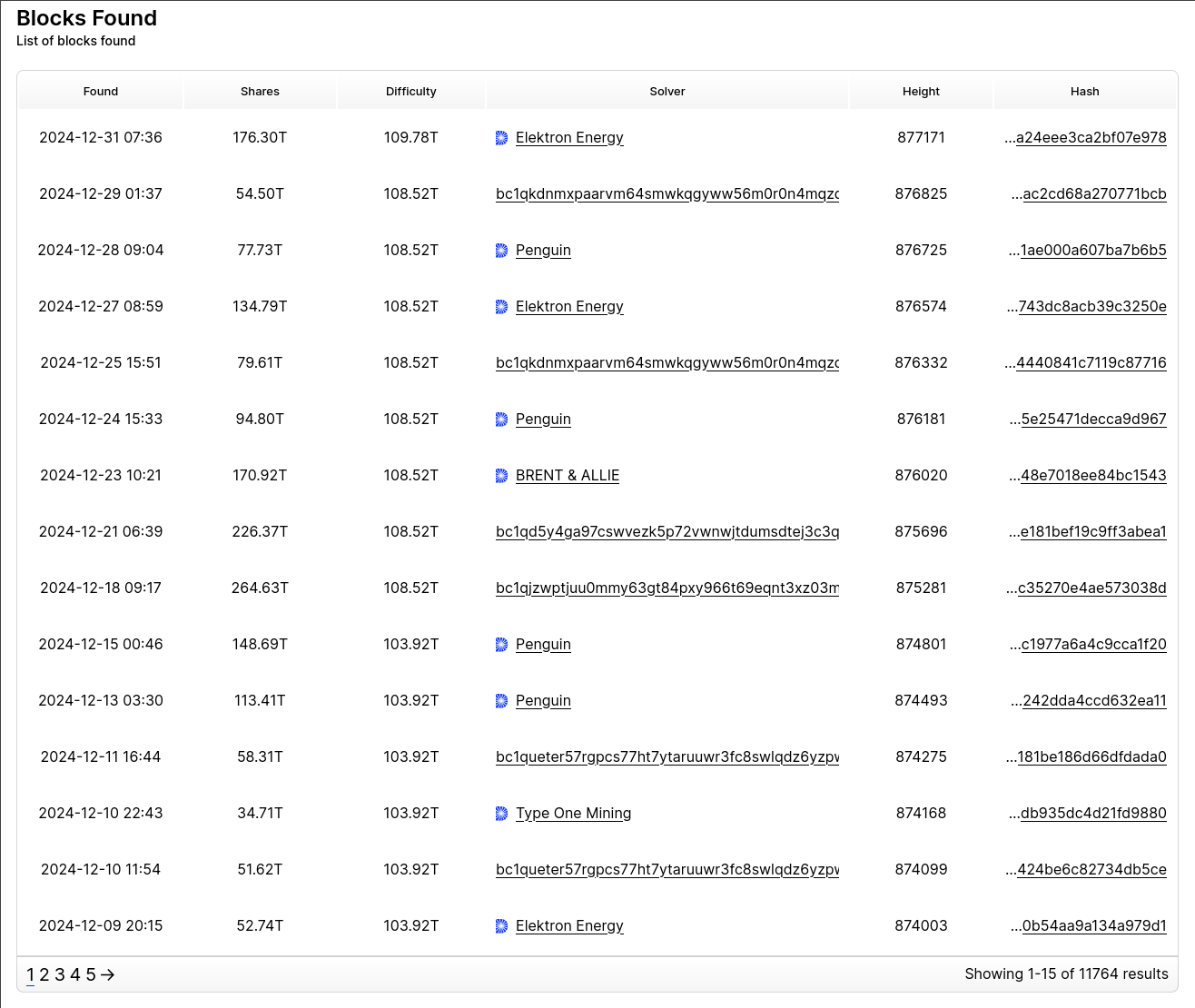Click Type One Mining solver icon

[x=501, y=814]
